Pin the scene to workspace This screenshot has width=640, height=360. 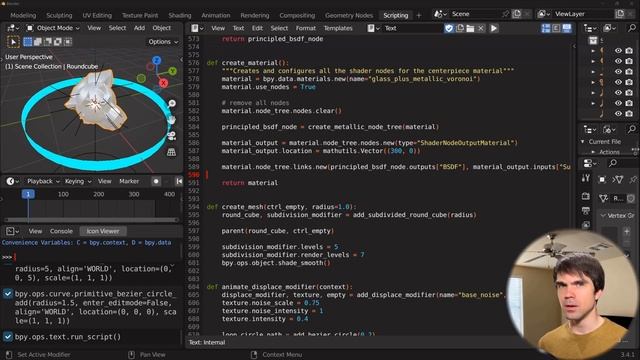click(506, 14)
